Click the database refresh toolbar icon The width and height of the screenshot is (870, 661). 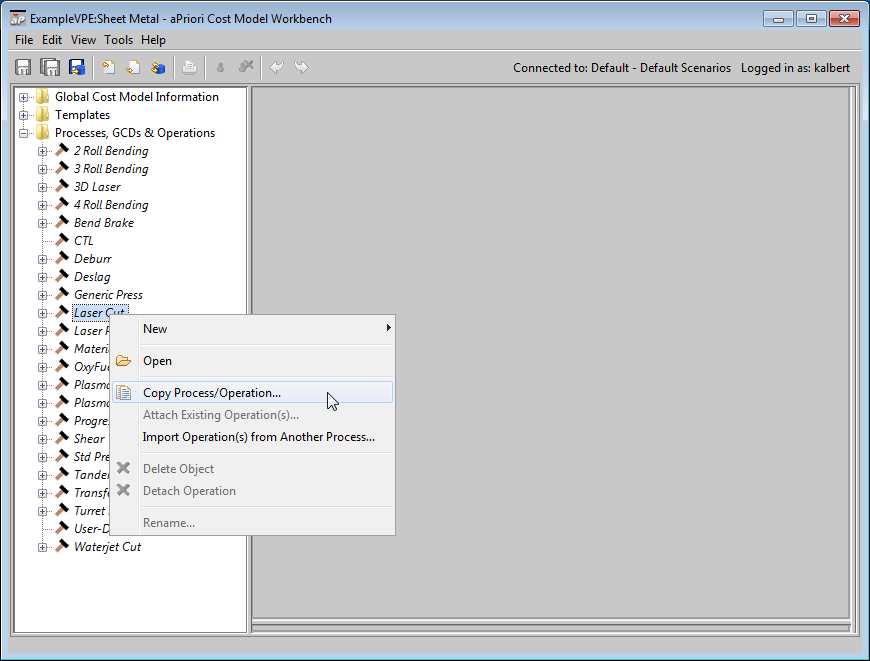coord(158,67)
